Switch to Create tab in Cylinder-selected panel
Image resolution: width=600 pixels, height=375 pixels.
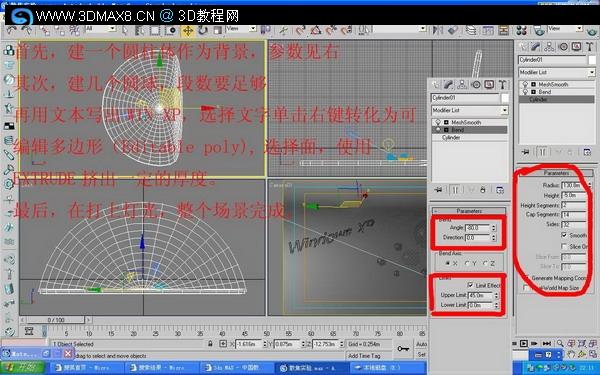(x=522, y=47)
